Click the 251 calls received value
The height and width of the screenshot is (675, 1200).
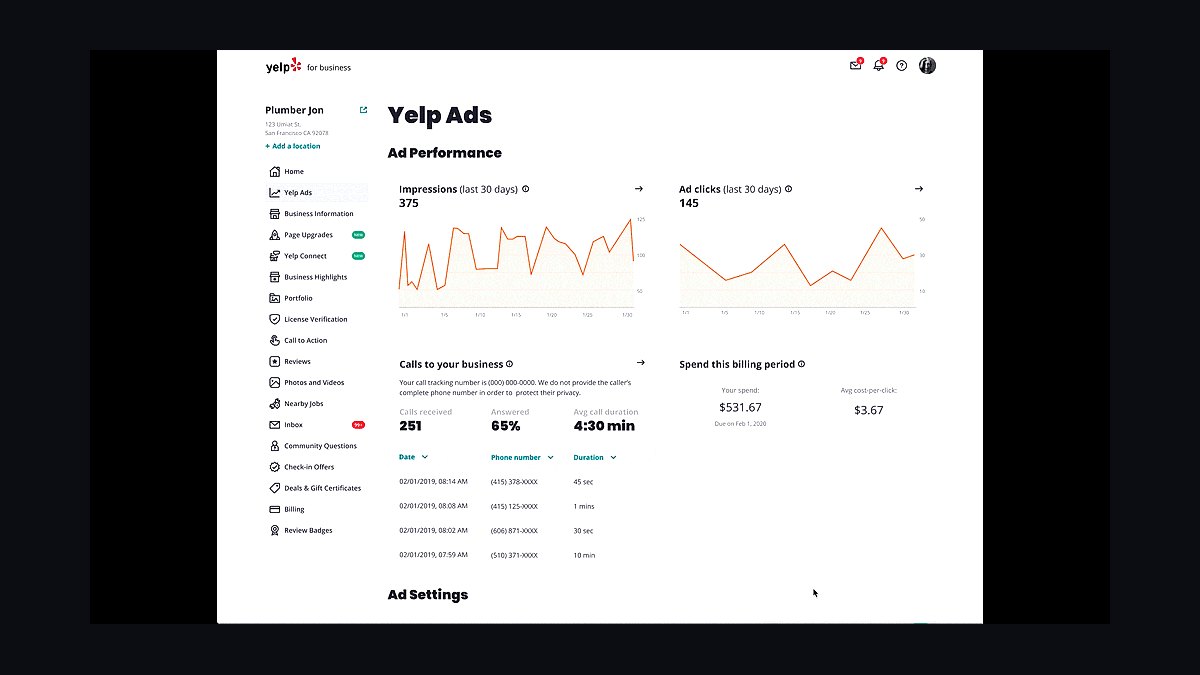click(410, 426)
